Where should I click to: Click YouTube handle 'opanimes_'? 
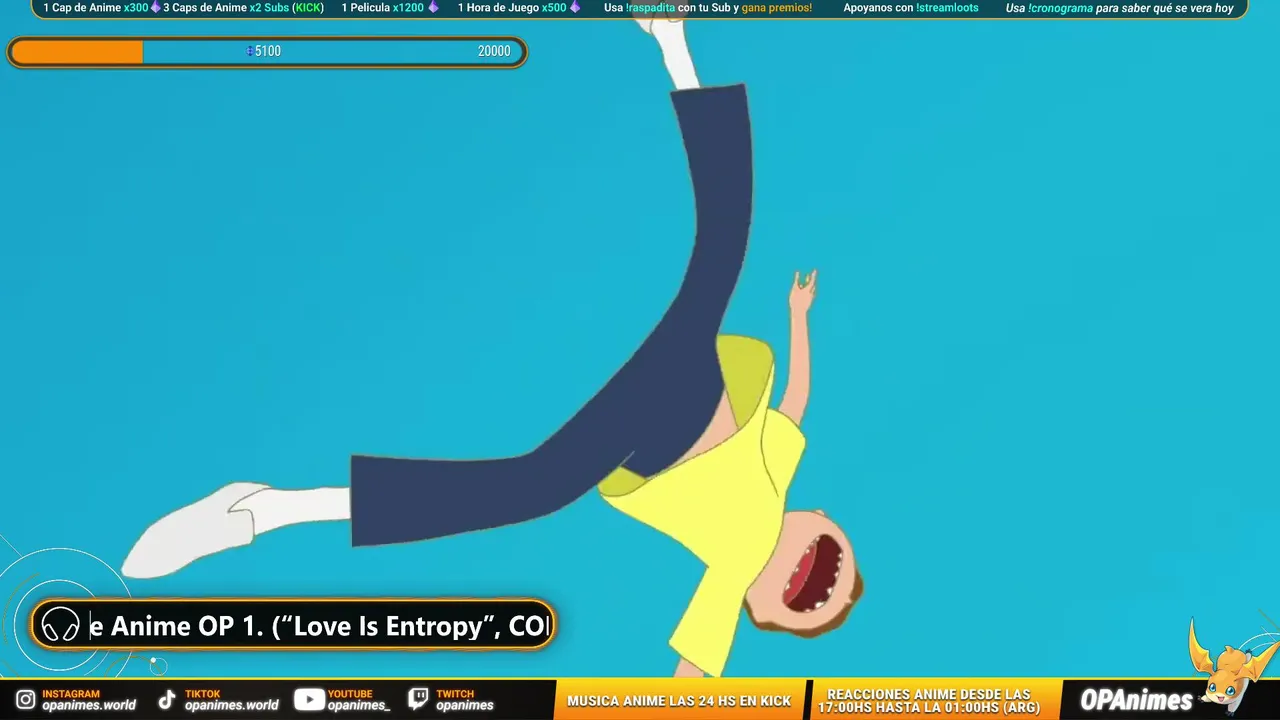359,705
